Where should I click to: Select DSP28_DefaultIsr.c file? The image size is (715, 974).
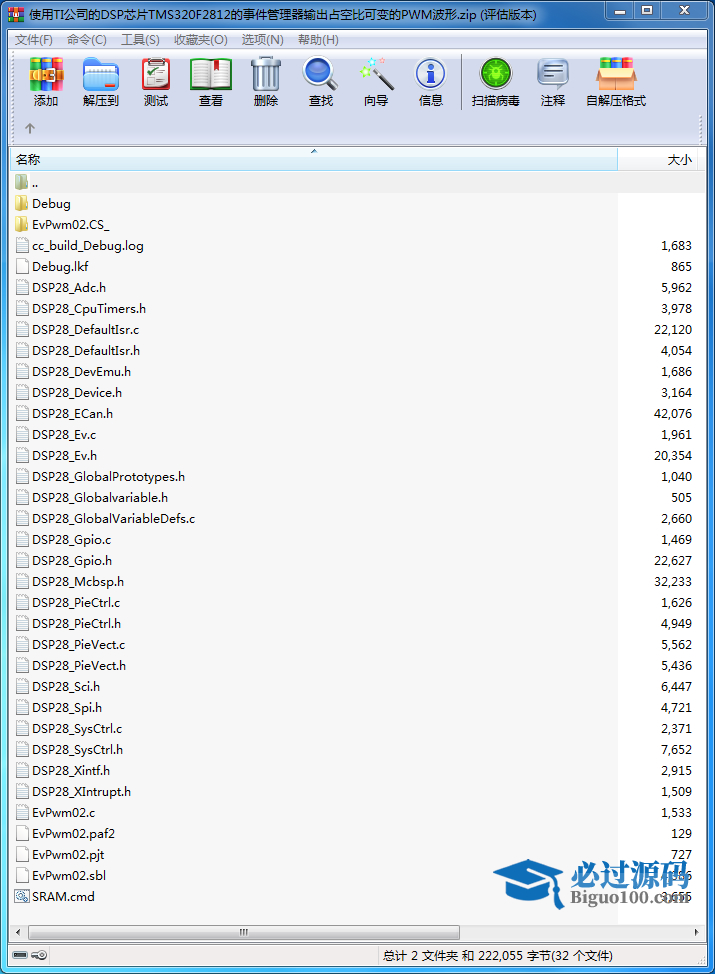click(86, 330)
